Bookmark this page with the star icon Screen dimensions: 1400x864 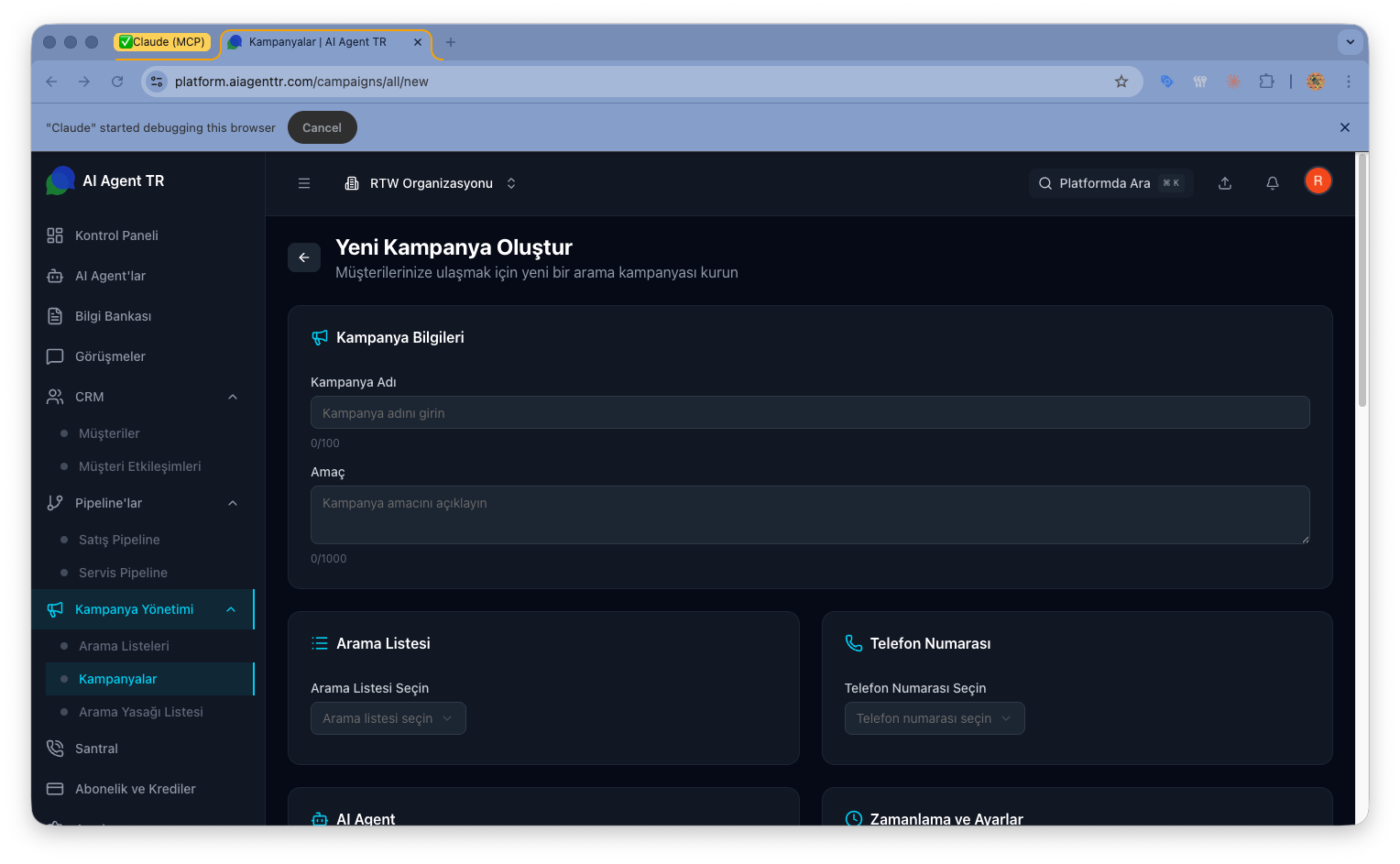pyautogui.click(x=1121, y=82)
